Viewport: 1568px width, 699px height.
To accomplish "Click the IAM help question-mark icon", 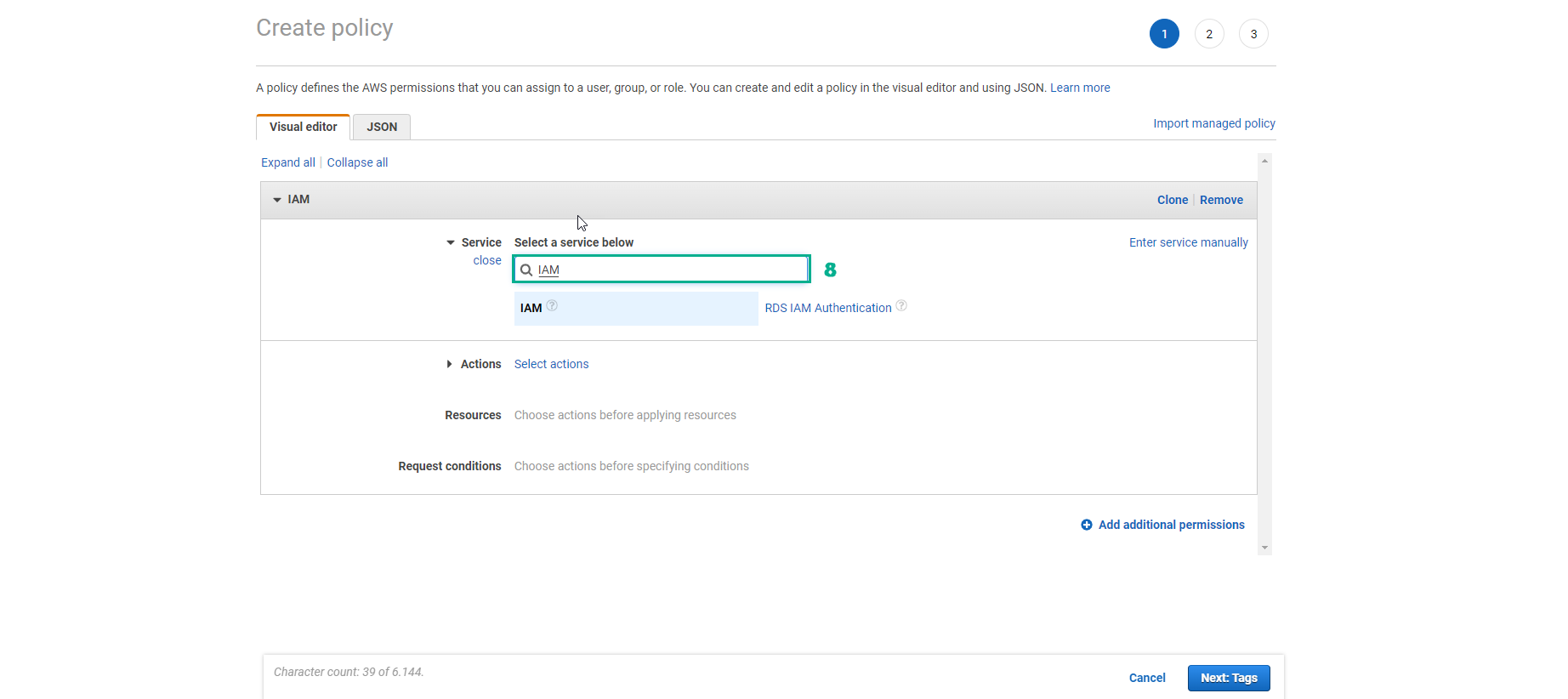I will tap(552, 305).
